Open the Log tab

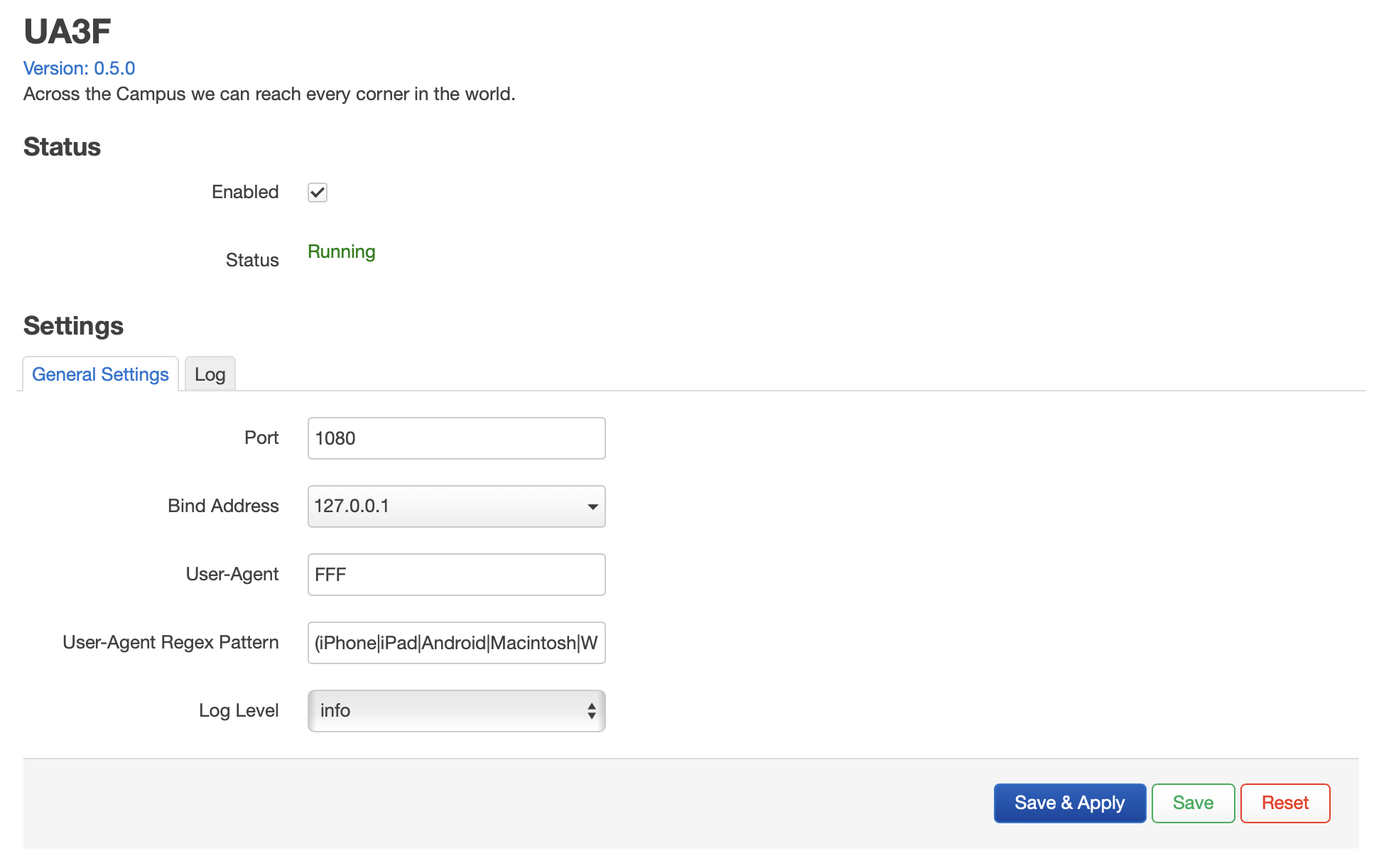tap(210, 374)
